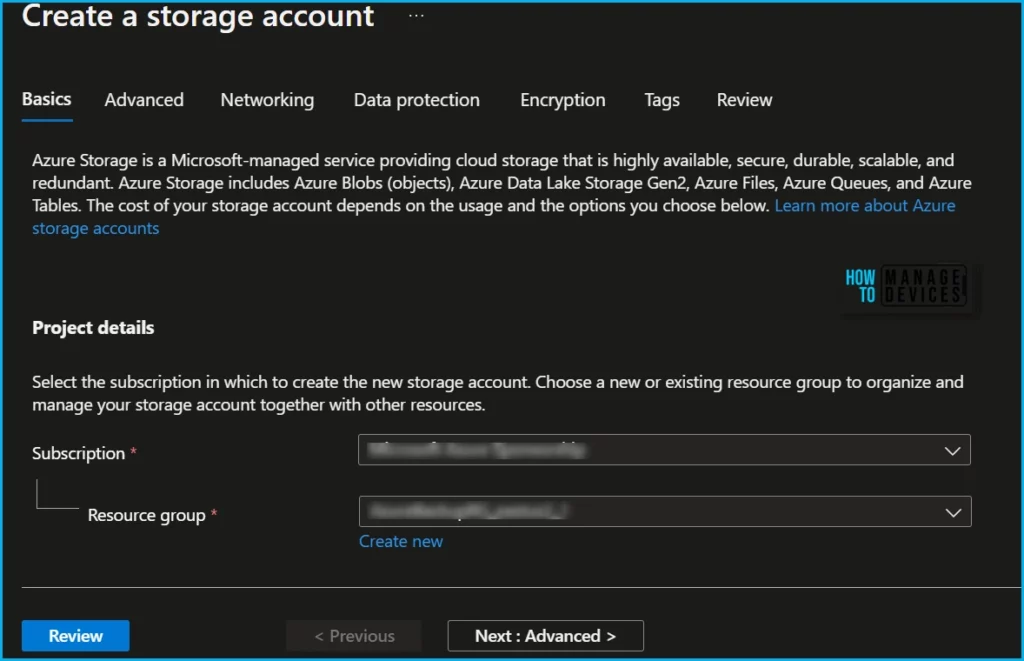Click the Subscription dropdown chevron arrow

[952, 451]
